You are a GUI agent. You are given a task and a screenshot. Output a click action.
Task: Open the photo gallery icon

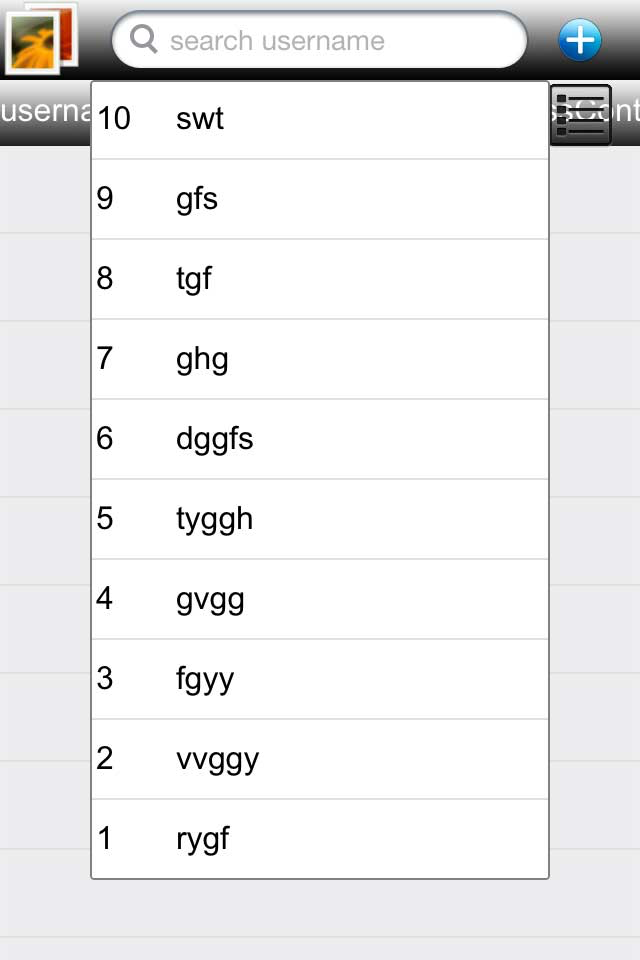tap(42, 39)
